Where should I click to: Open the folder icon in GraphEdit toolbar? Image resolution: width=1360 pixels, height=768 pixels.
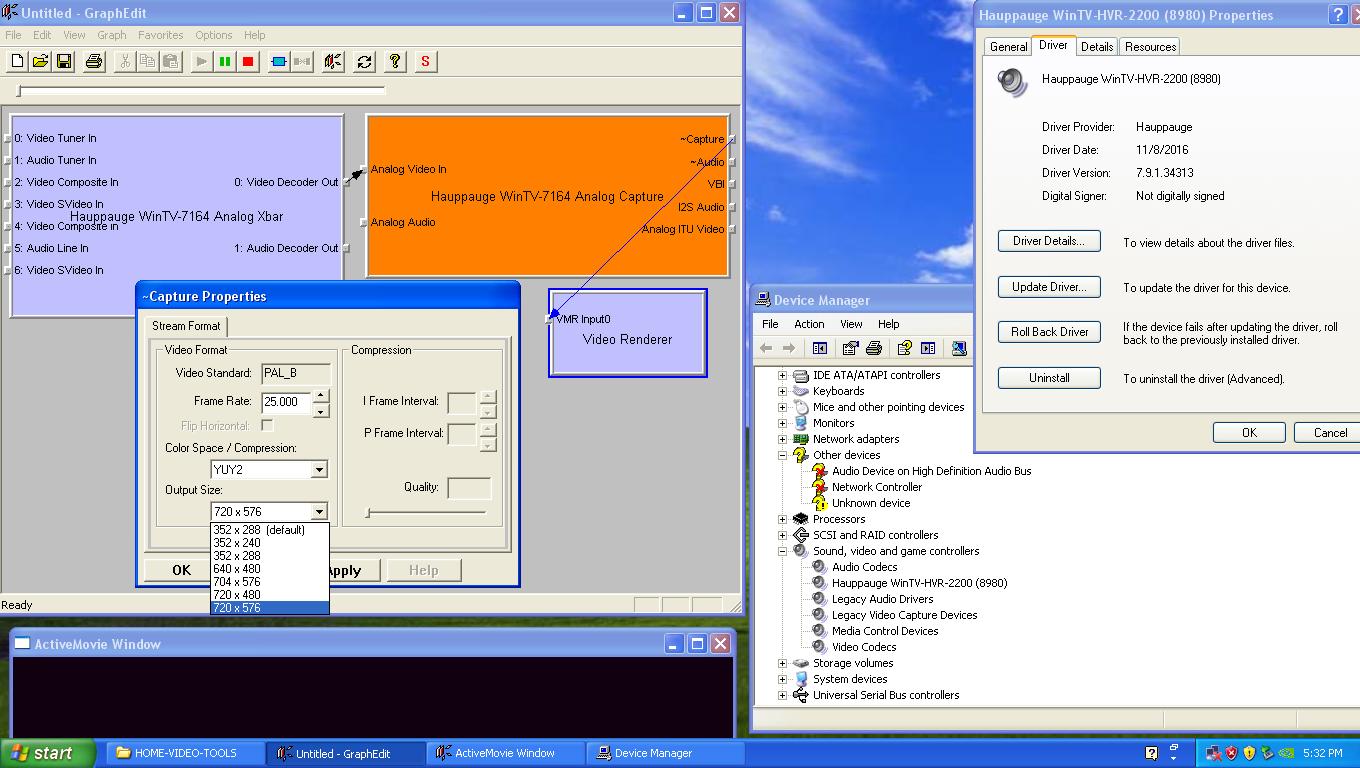pos(40,62)
